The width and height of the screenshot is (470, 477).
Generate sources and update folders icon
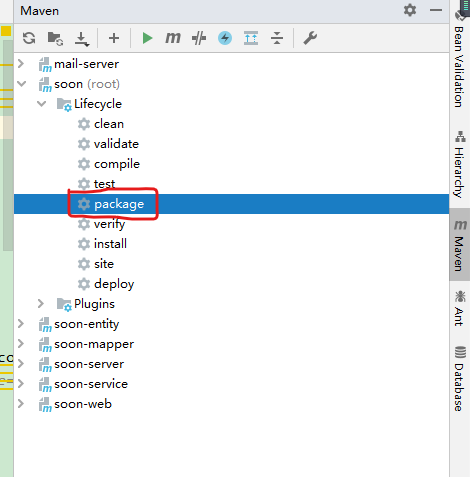[x=55, y=38]
